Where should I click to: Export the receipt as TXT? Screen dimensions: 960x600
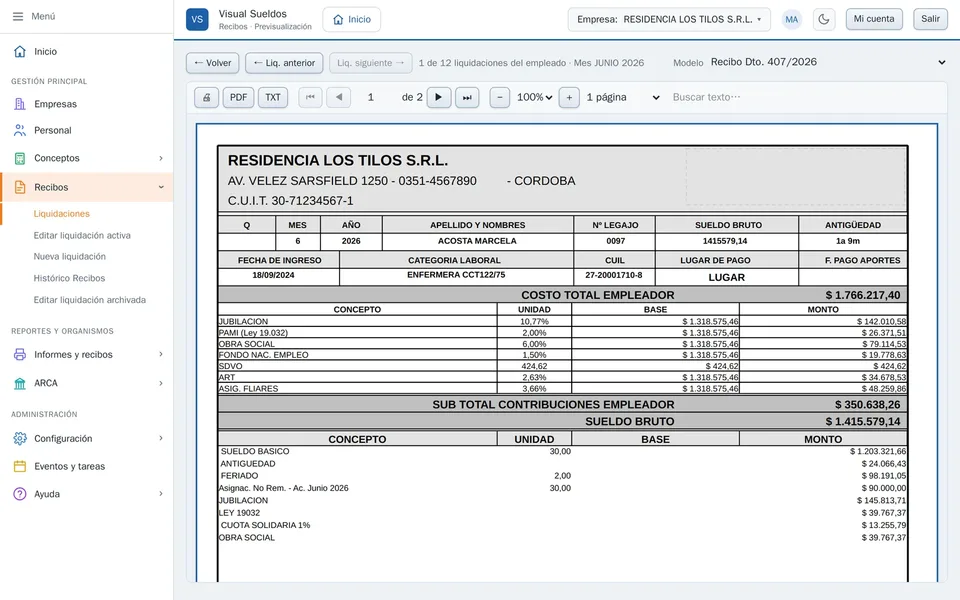pos(273,97)
